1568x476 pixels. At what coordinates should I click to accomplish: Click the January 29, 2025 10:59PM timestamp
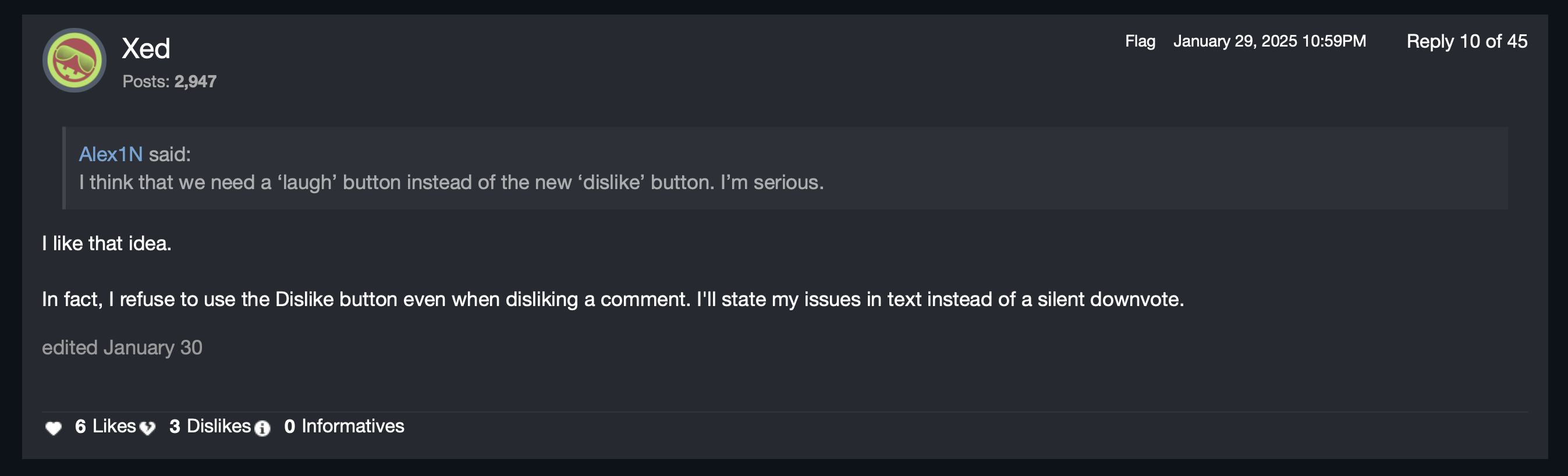1269,41
